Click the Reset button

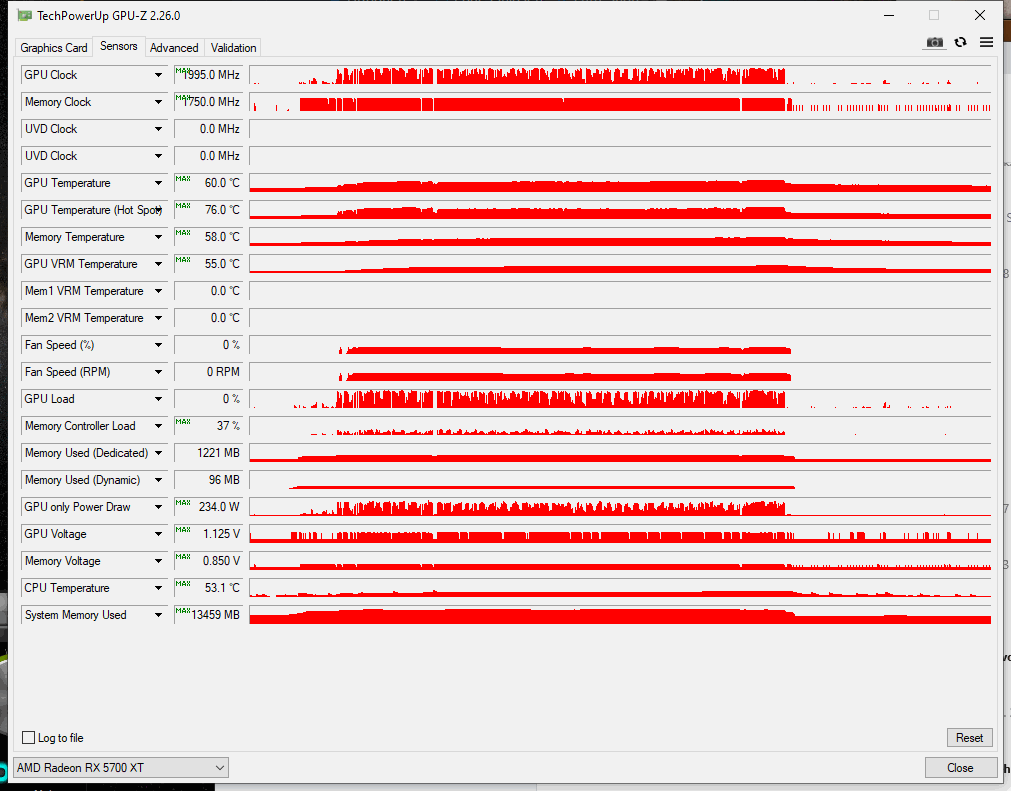(x=969, y=737)
